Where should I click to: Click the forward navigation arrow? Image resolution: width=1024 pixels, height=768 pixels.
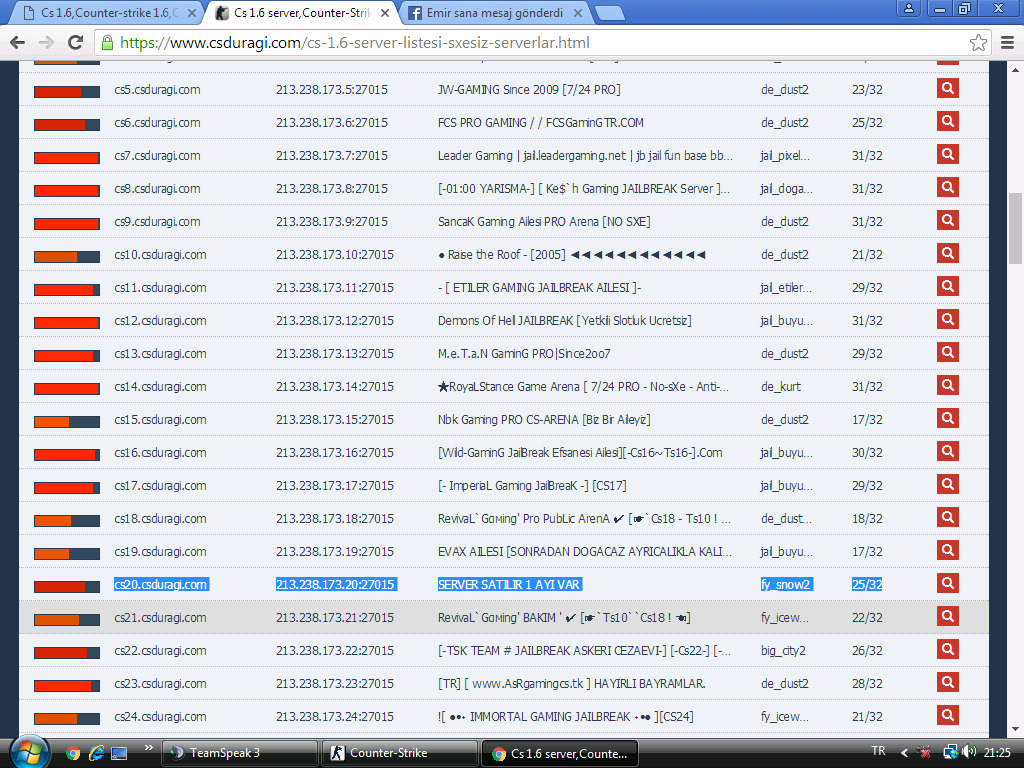46,42
